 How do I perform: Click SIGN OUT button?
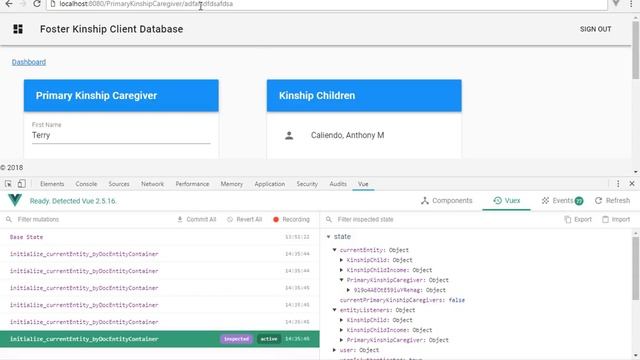pos(596,29)
